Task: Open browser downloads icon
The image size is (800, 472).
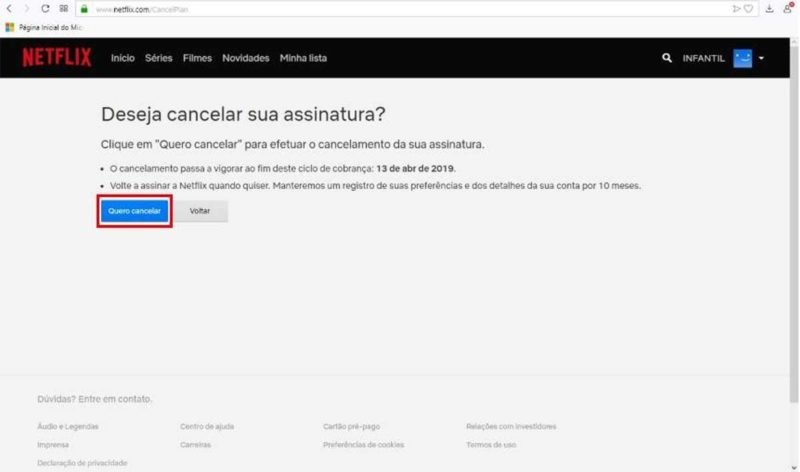Action: [770, 8]
